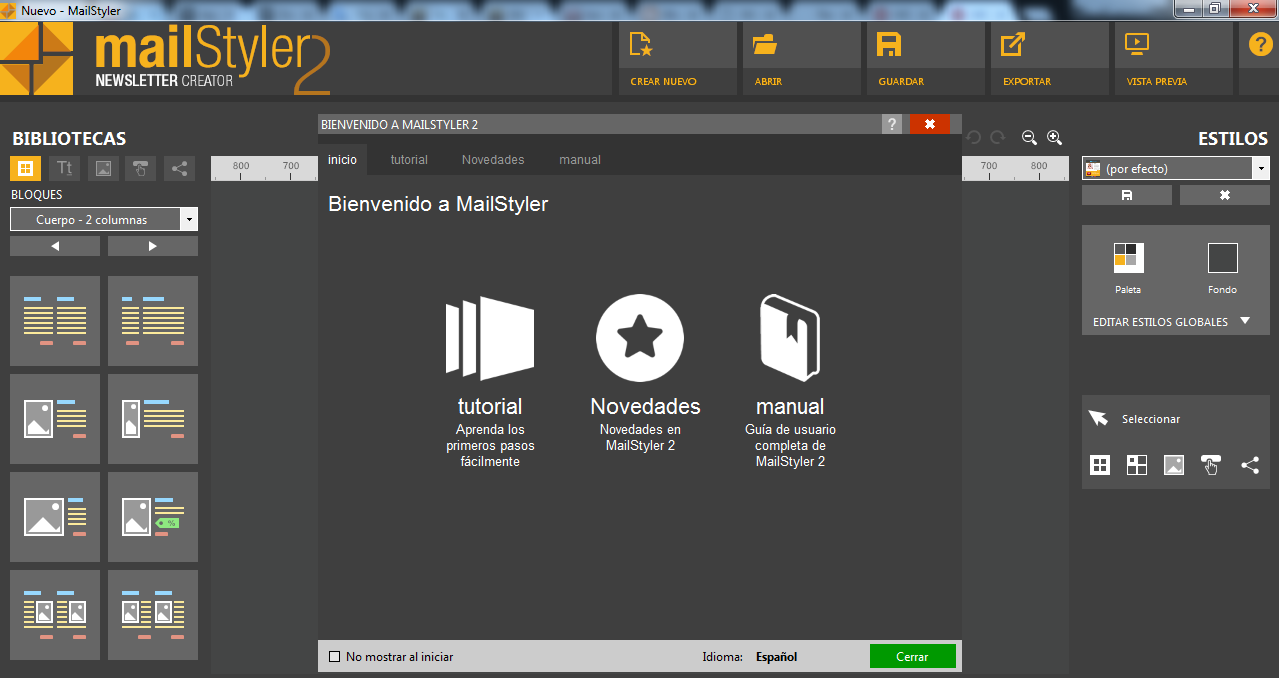1279x678 pixels.
Task: Check 'No mostrar al iniciar' box
Action: (335, 657)
